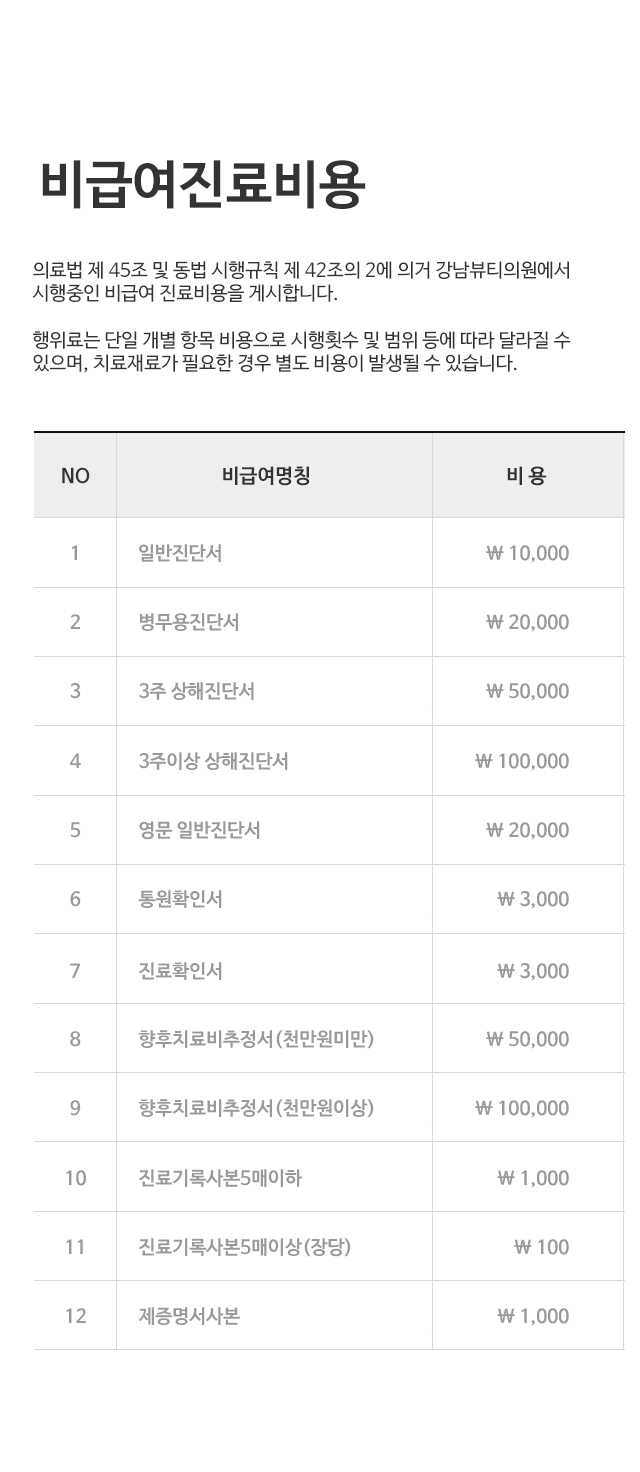The image size is (640, 1472).
Task: Click the ₩ 100 price cell
Action: 541,1247
